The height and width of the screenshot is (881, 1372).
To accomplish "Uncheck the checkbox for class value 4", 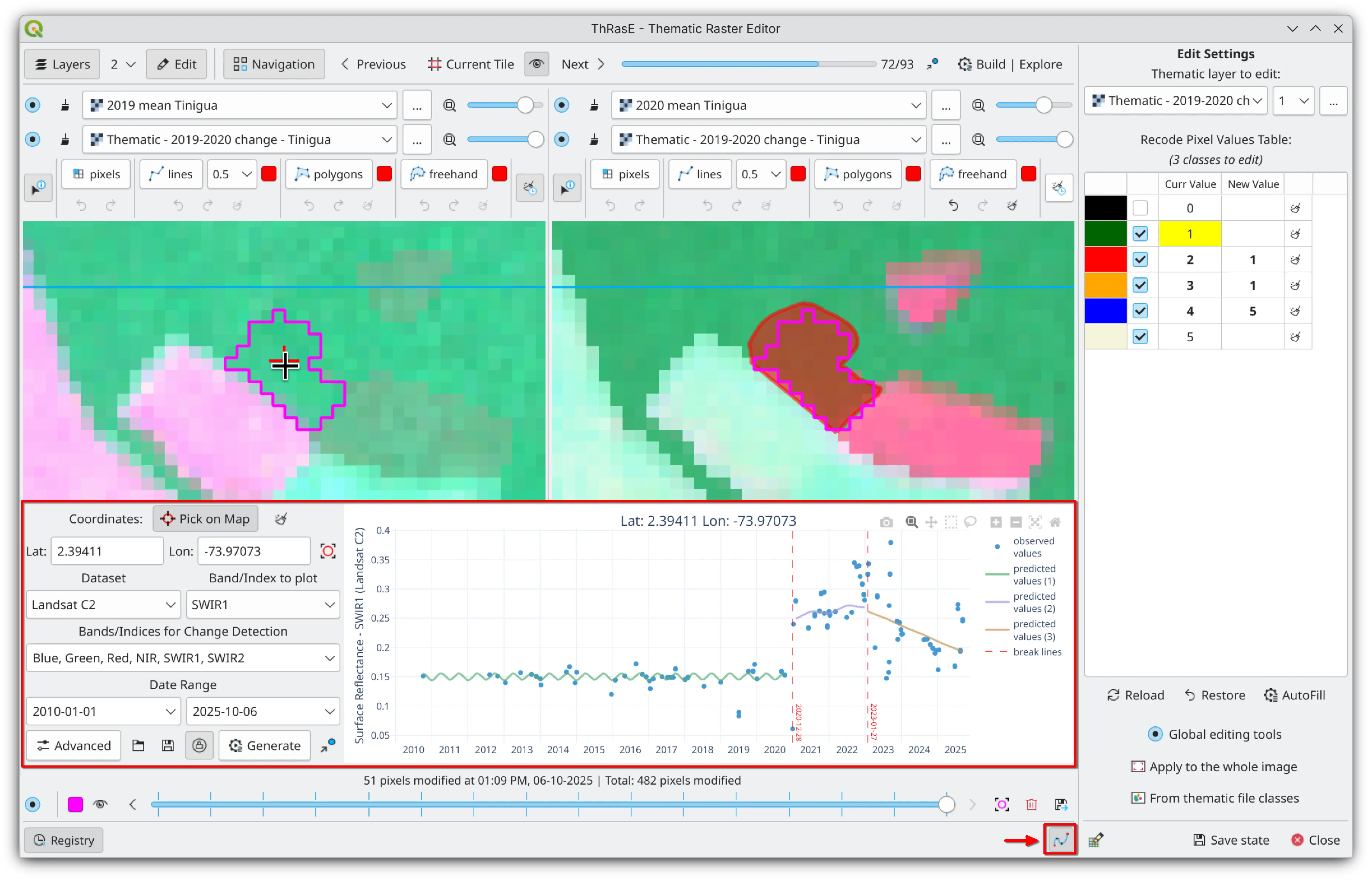I will (1140, 311).
